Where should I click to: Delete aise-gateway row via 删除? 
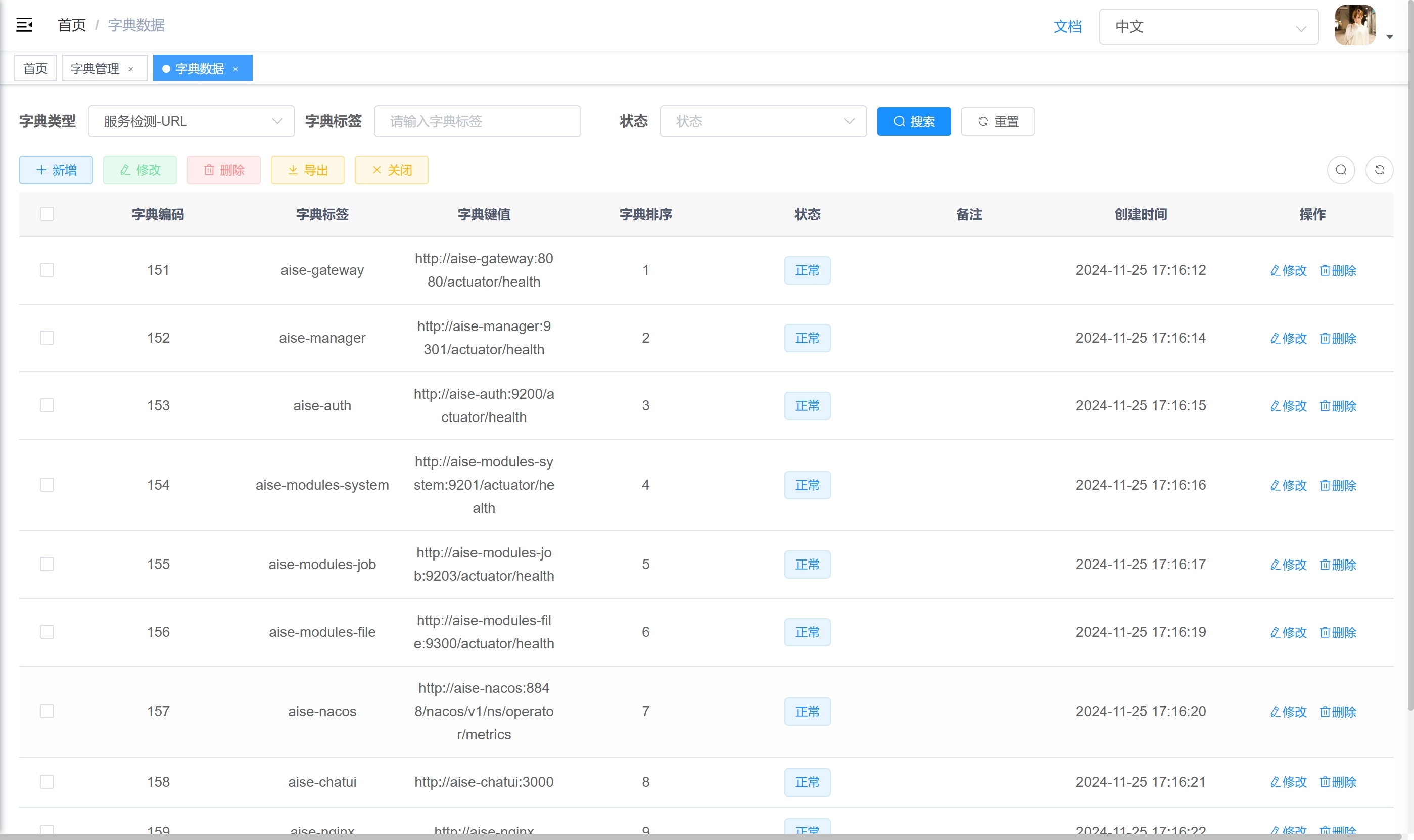click(x=1338, y=270)
